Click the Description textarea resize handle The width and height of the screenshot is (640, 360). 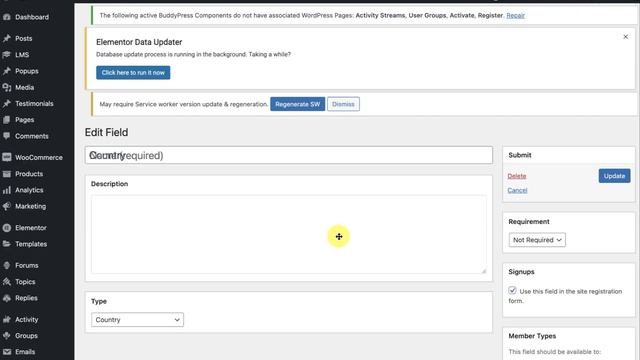[x=484, y=271]
